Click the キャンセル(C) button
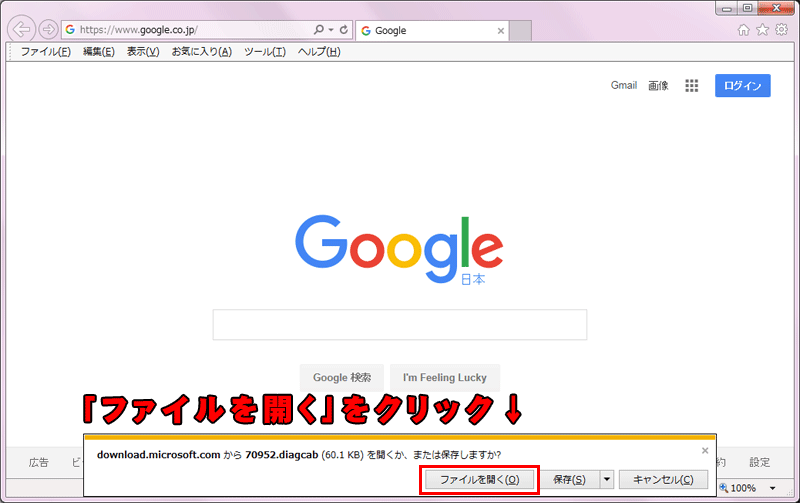 (663, 480)
